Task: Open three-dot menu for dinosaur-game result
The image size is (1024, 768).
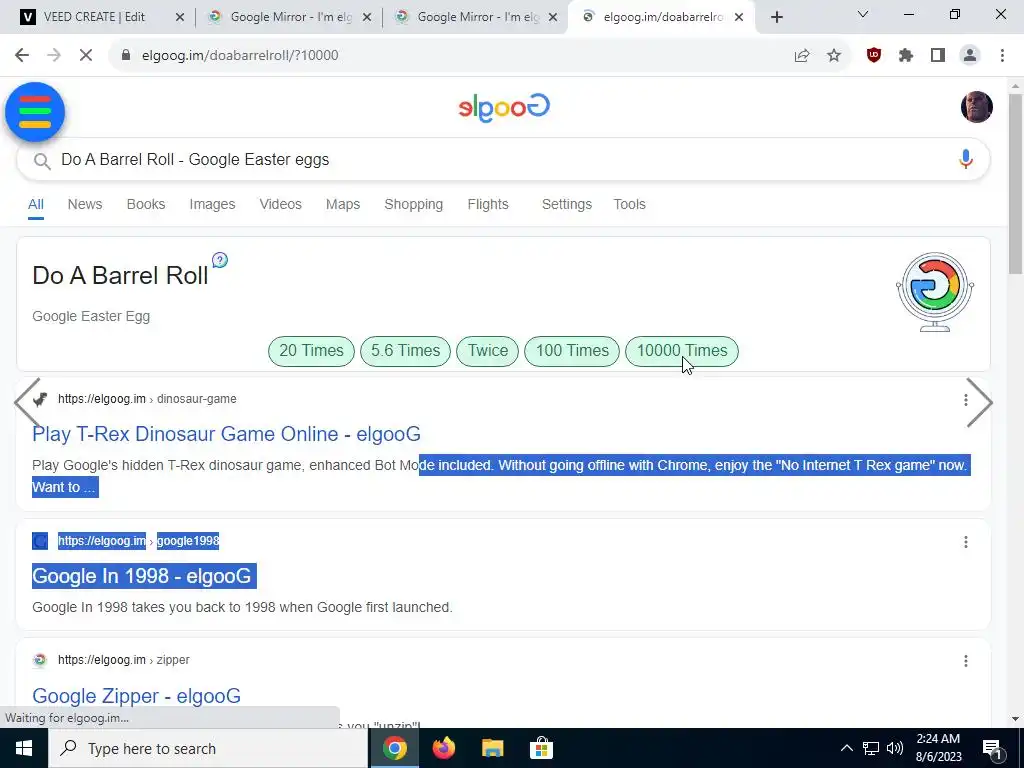Action: pos(965,400)
